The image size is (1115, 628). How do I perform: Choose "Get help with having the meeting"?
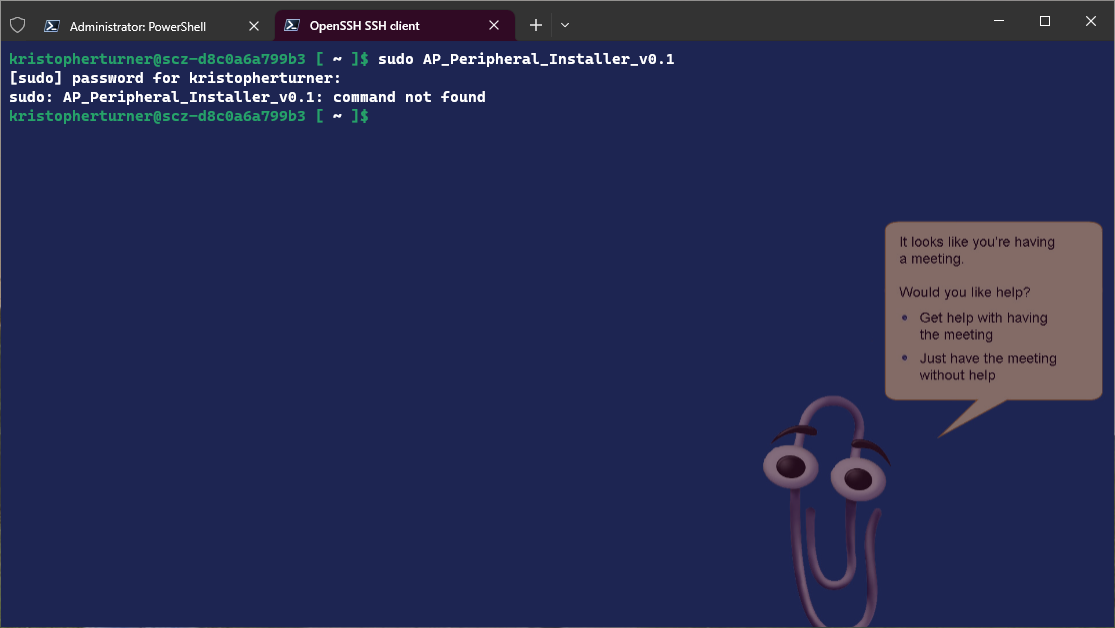click(x=983, y=326)
